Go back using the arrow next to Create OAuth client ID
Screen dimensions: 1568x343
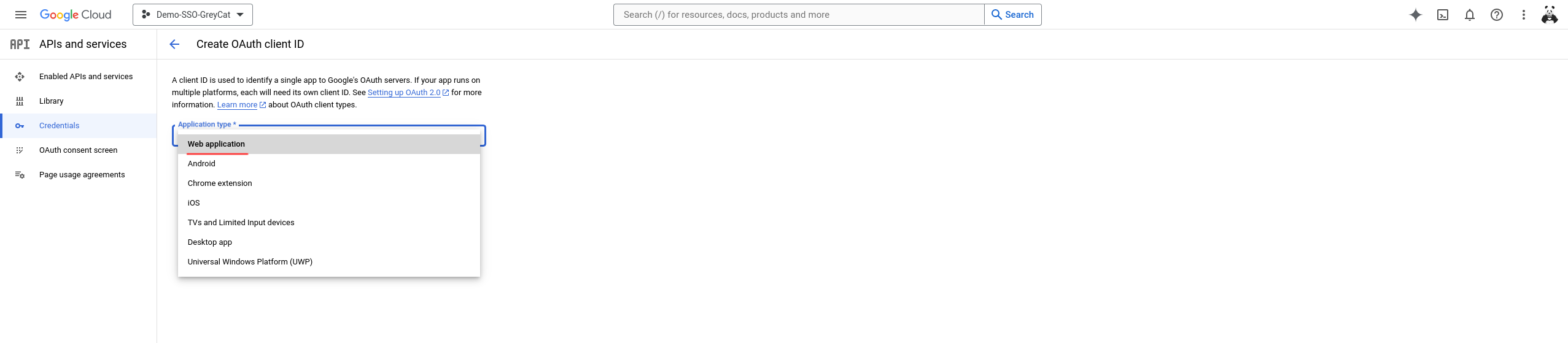(174, 44)
